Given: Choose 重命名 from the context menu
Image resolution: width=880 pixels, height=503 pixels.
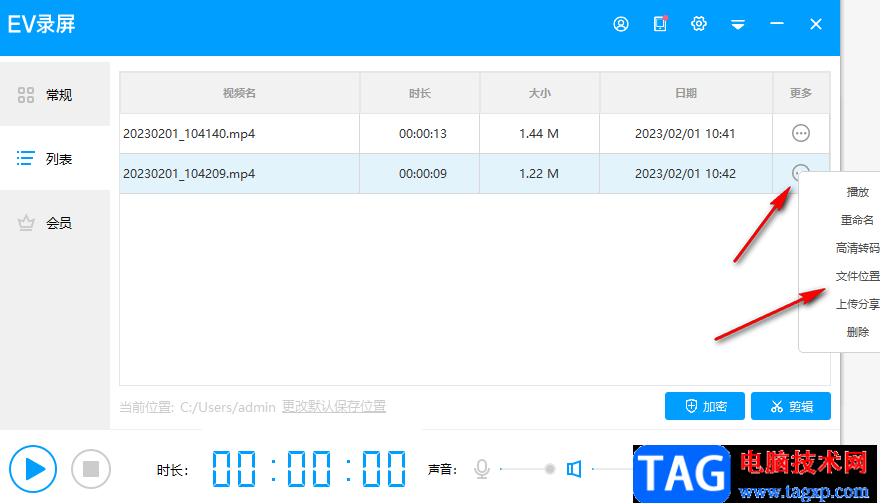Looking at the screenshot, I should [857, 220].
